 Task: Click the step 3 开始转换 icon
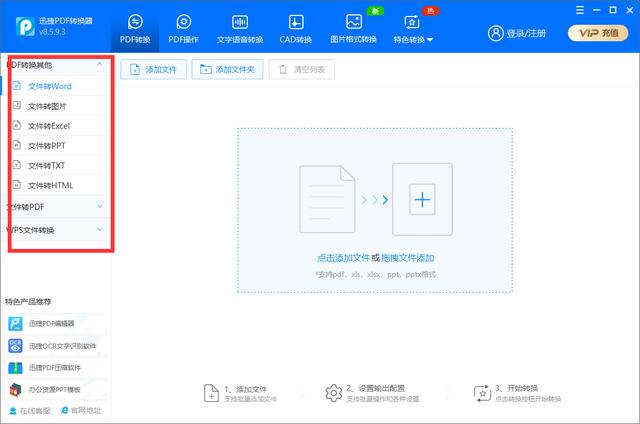[x=482, y=393]
